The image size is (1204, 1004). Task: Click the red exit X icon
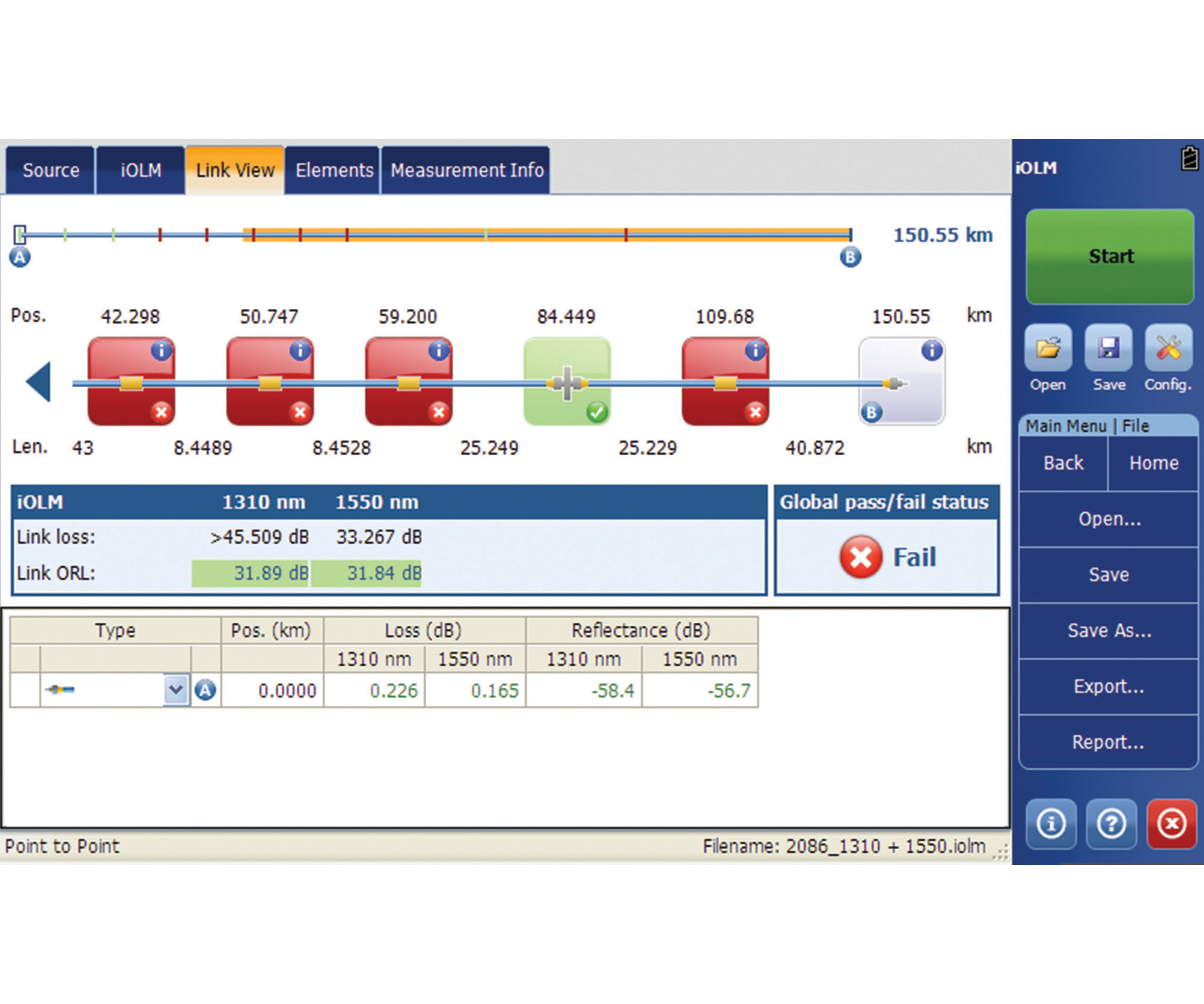(x=1171, y=823)
